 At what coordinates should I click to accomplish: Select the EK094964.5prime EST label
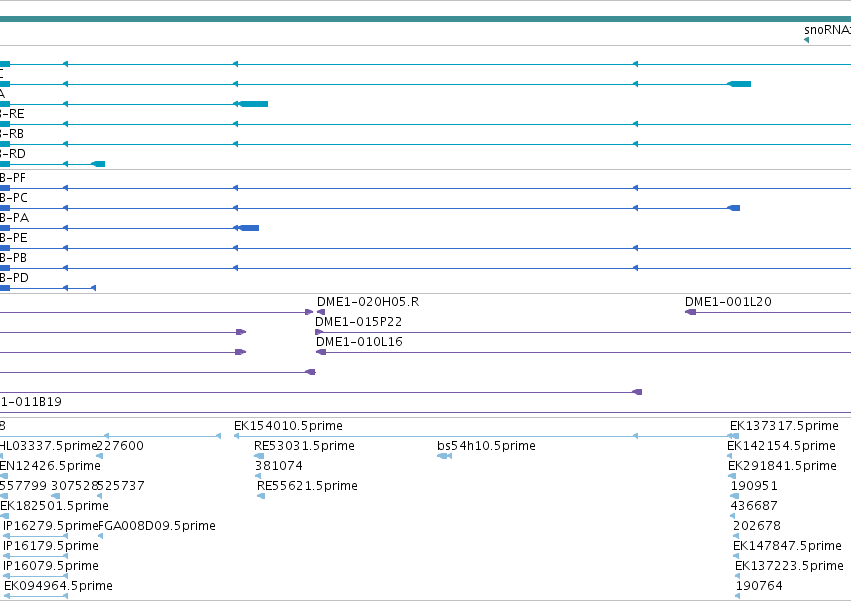(58, 586)
